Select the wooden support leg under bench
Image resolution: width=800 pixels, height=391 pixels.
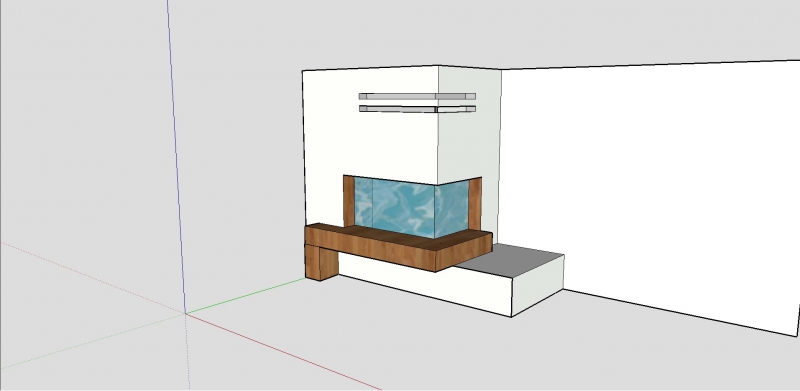click(320, 262)
